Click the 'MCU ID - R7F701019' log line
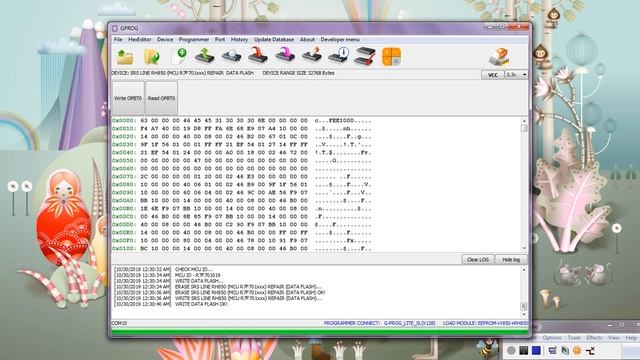 [x=198, y=275]
